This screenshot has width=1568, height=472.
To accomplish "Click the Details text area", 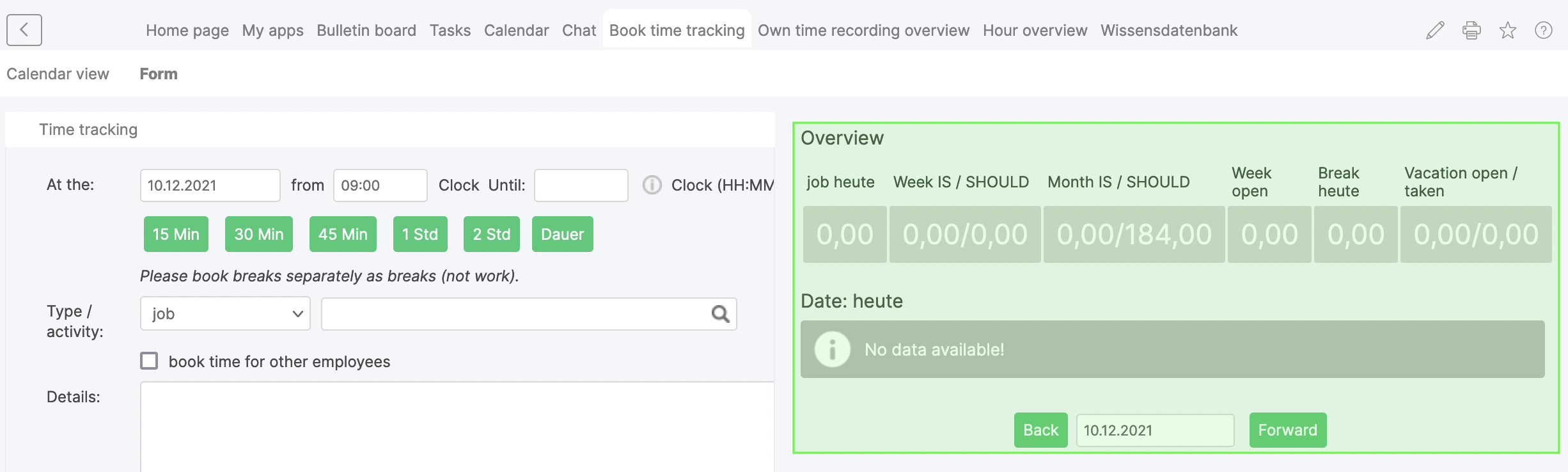I will pyautogui.click(x=457, y=426).
